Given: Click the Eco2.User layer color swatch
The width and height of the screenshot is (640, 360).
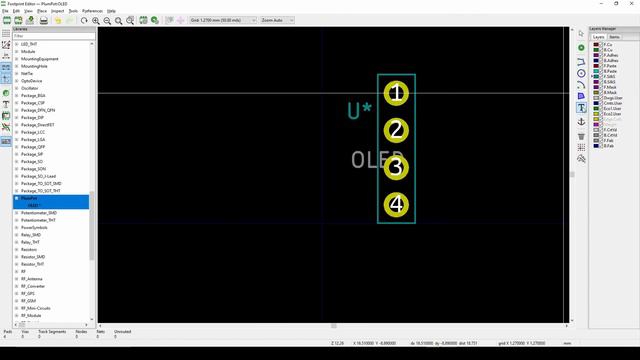Looking at the screenshot, I should tap(596, 114).
